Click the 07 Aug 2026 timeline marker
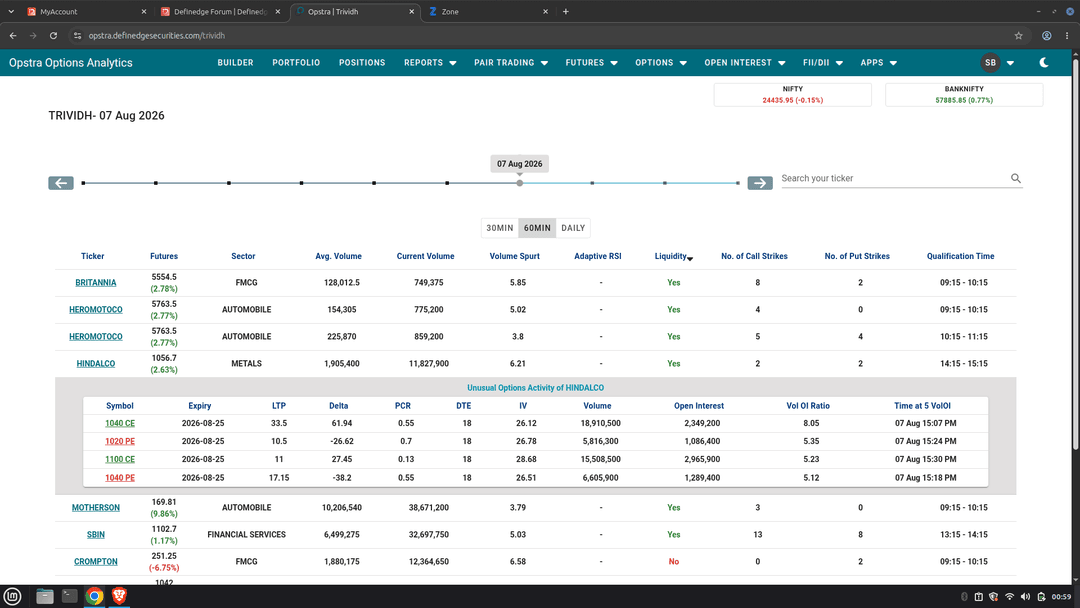1080x608 pixels. (x=519, y=183)
